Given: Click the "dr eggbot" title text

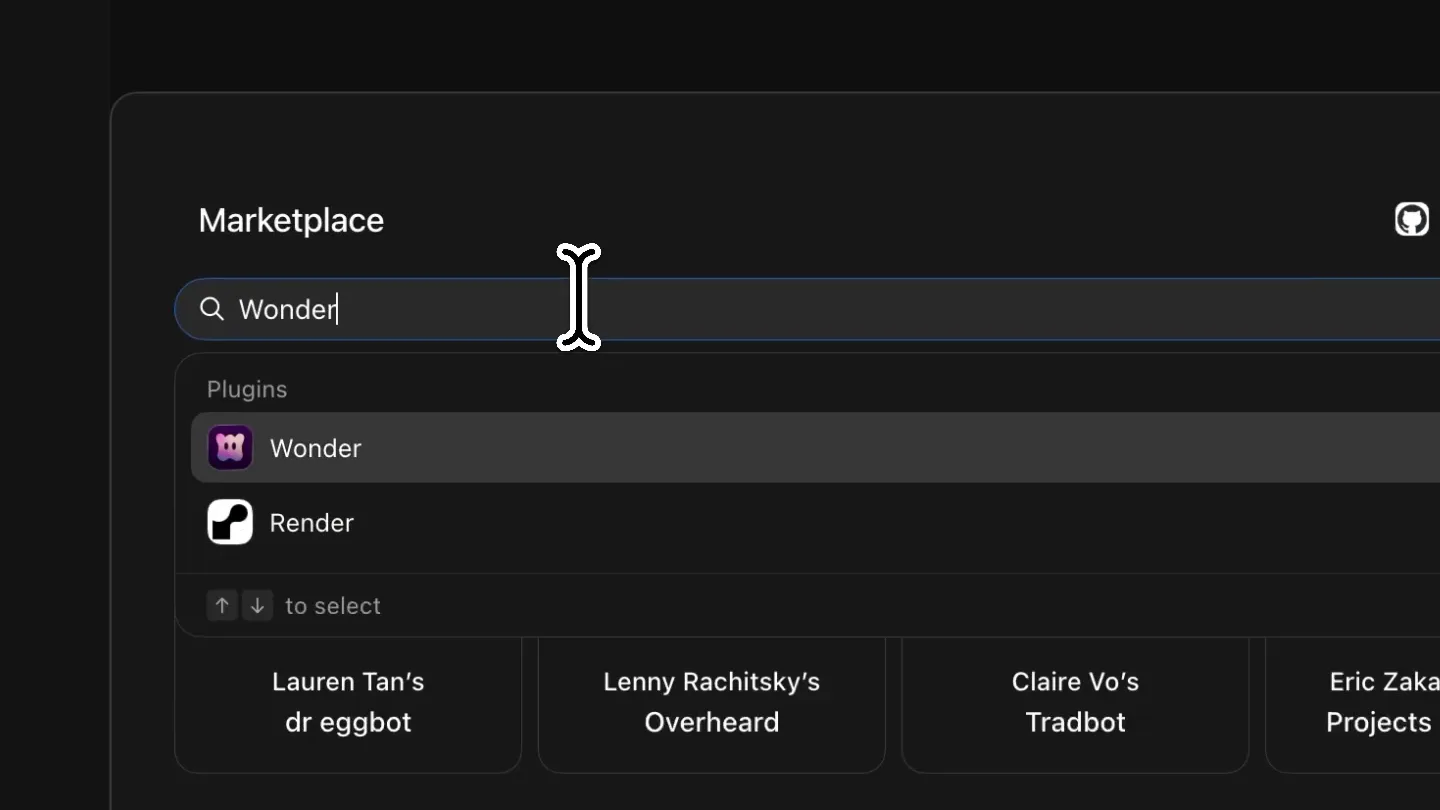Looking at the screenshot, I should (348, 723).
